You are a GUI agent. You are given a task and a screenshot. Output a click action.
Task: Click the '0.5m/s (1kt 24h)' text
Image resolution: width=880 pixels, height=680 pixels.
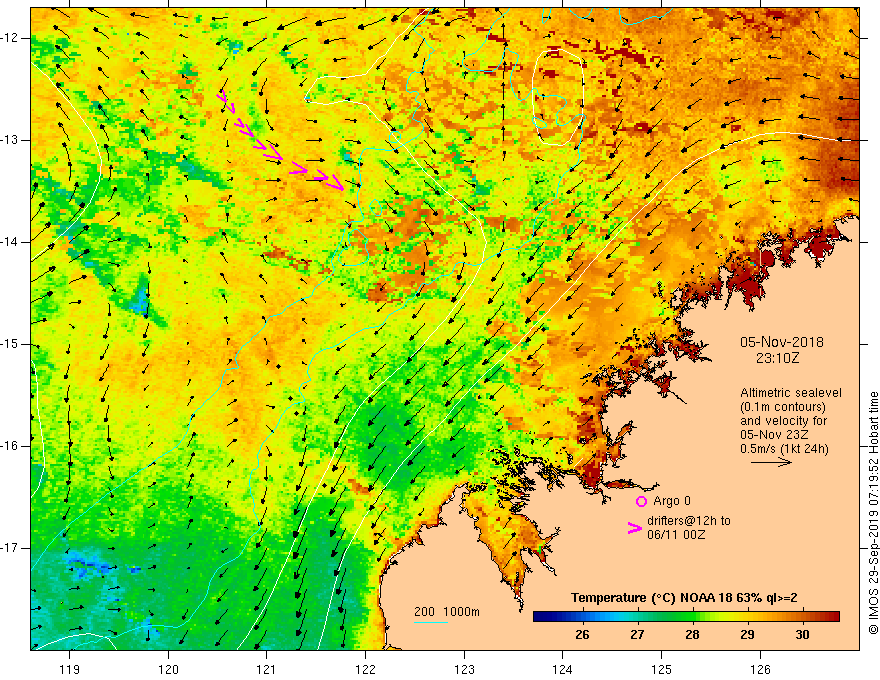point(784,449)
